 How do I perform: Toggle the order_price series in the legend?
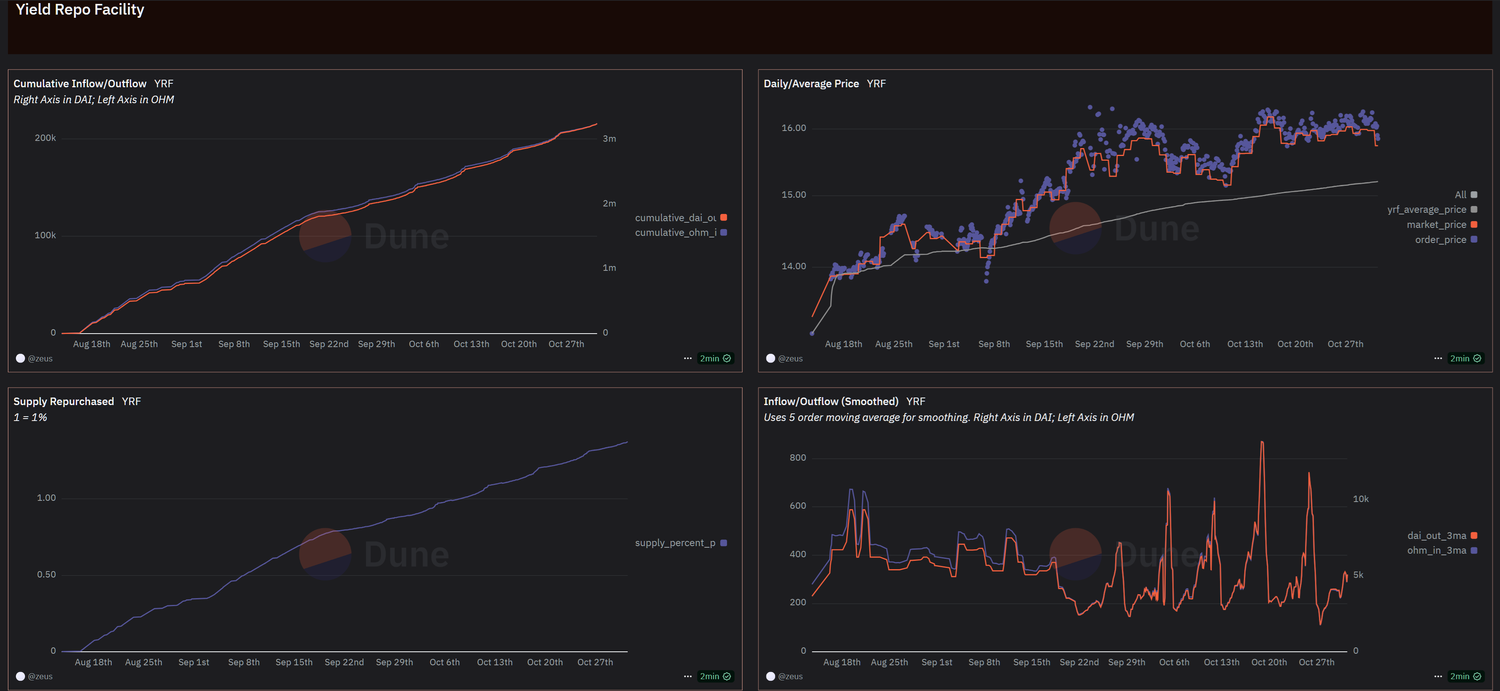point(1440,240)
